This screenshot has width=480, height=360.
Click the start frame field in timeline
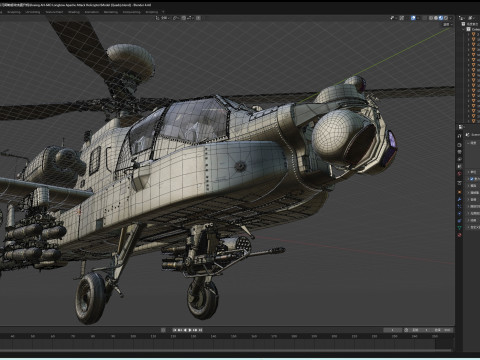point(421,330)
